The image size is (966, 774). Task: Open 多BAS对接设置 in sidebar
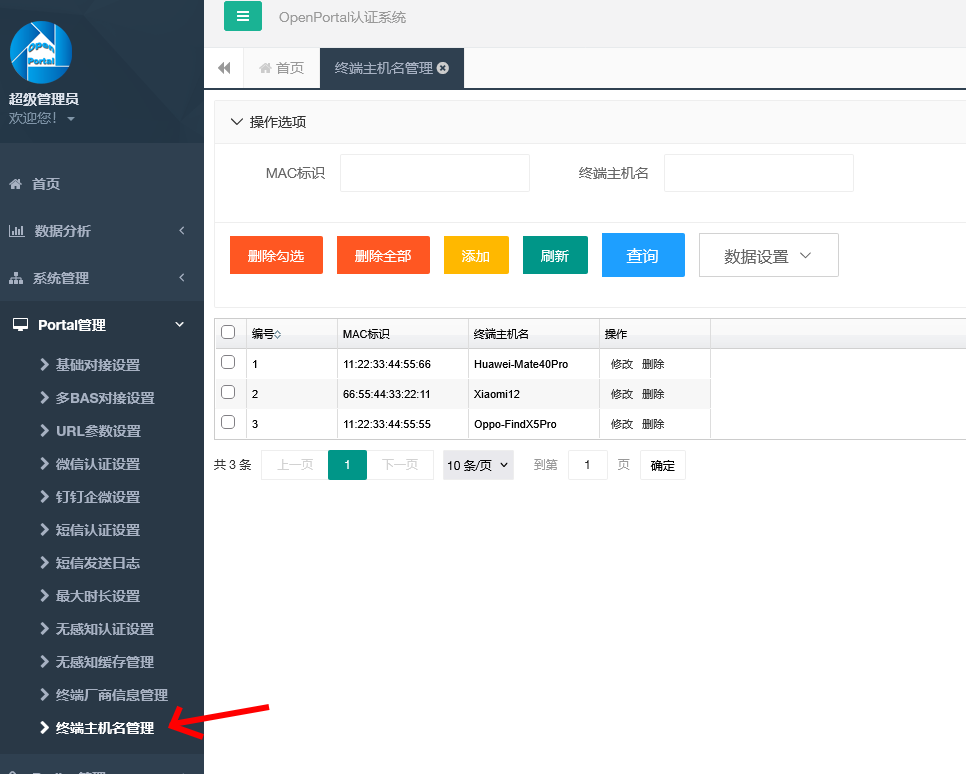[x=105, y=398]
